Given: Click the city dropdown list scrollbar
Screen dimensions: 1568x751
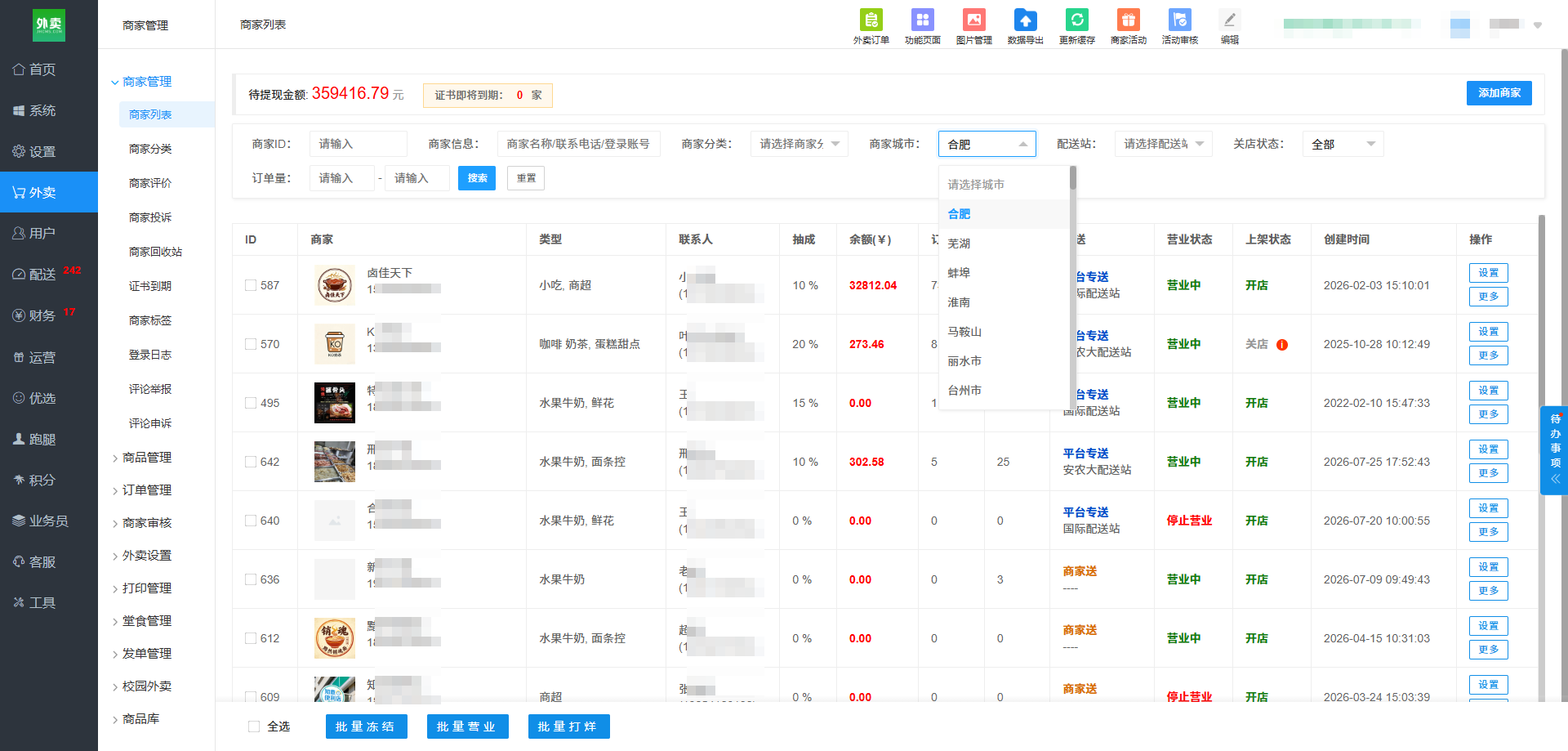Looking at the screenshot, I should click(1073, 177).
